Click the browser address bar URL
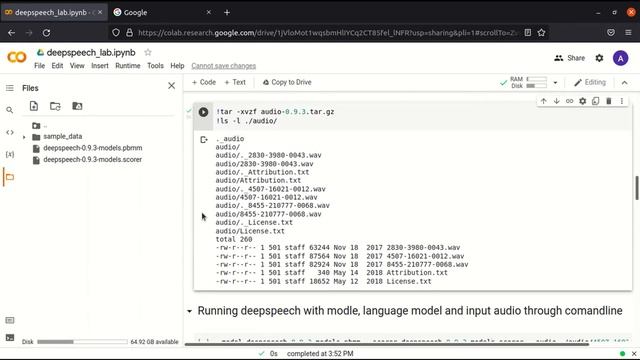 pyautogui.click(x=329, y=33)
